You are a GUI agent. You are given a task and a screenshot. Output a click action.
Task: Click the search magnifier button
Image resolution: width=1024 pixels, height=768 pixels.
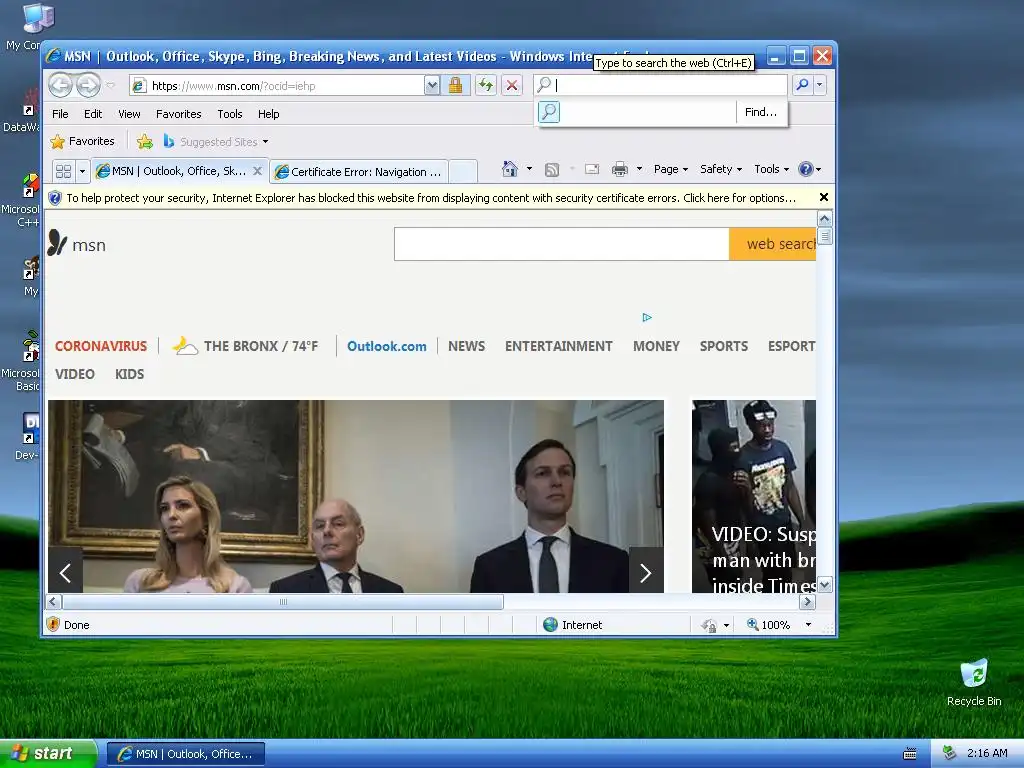pos(803,85)
